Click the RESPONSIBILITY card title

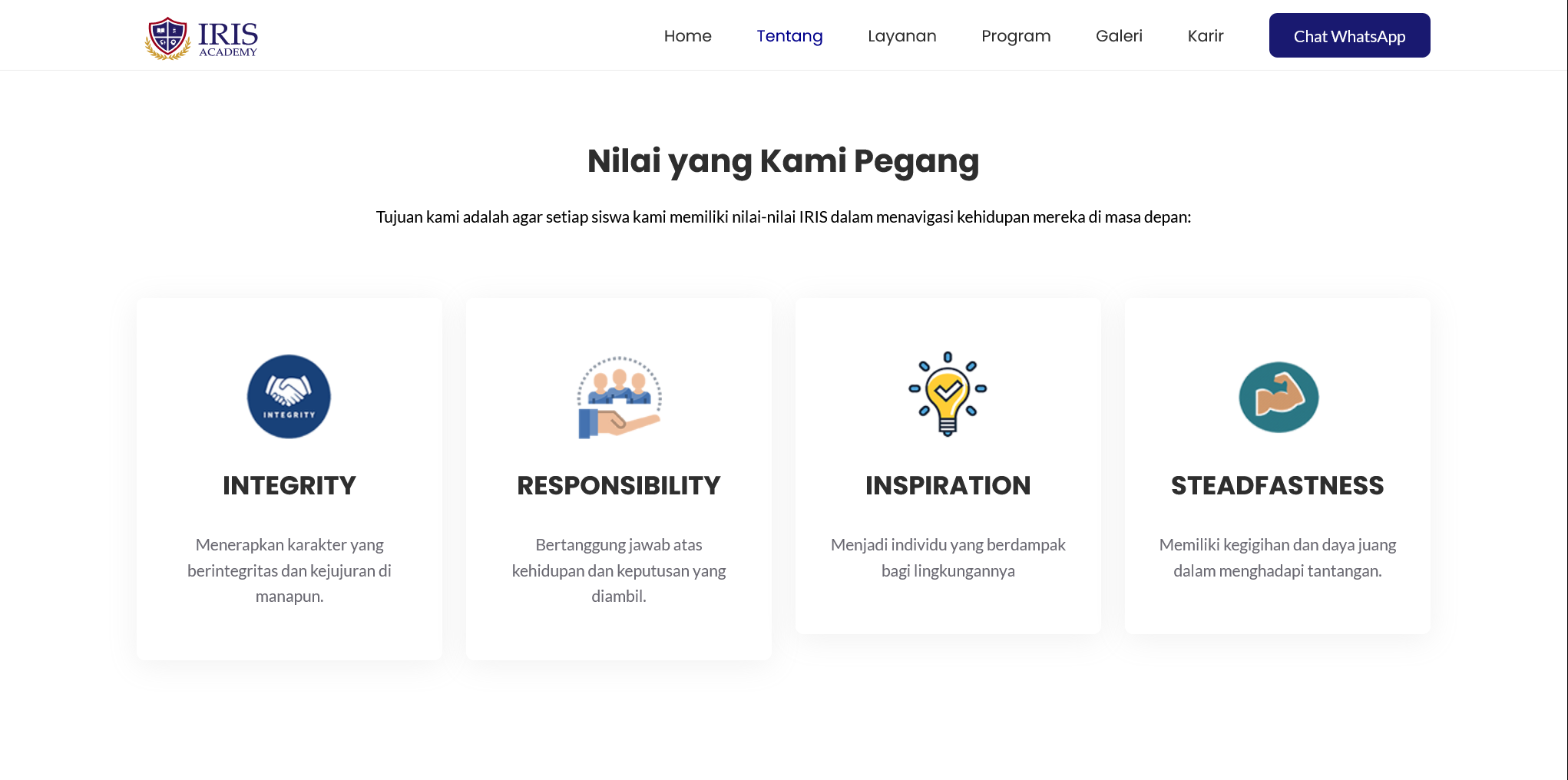[619, 485]
